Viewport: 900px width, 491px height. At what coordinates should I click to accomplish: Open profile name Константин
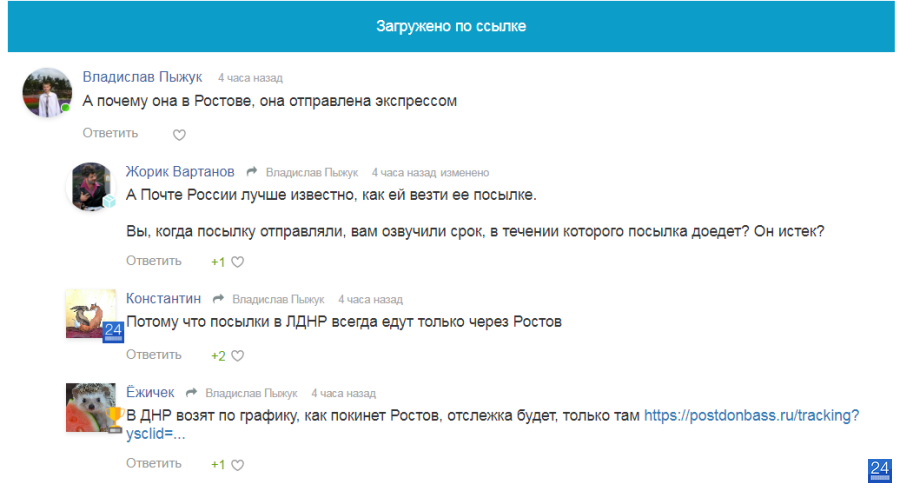pos(164,299)
